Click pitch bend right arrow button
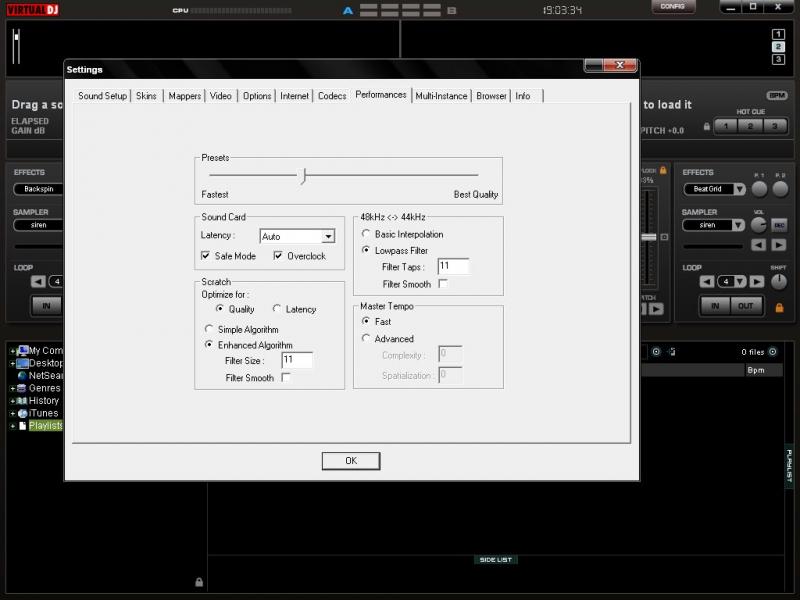The width and height of the screenshot is (800, 600). pyautogui.click(x=656, y=309)
